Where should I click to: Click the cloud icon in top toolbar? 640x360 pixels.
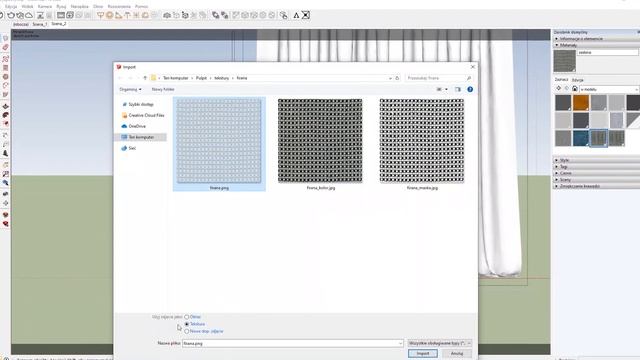29,16
